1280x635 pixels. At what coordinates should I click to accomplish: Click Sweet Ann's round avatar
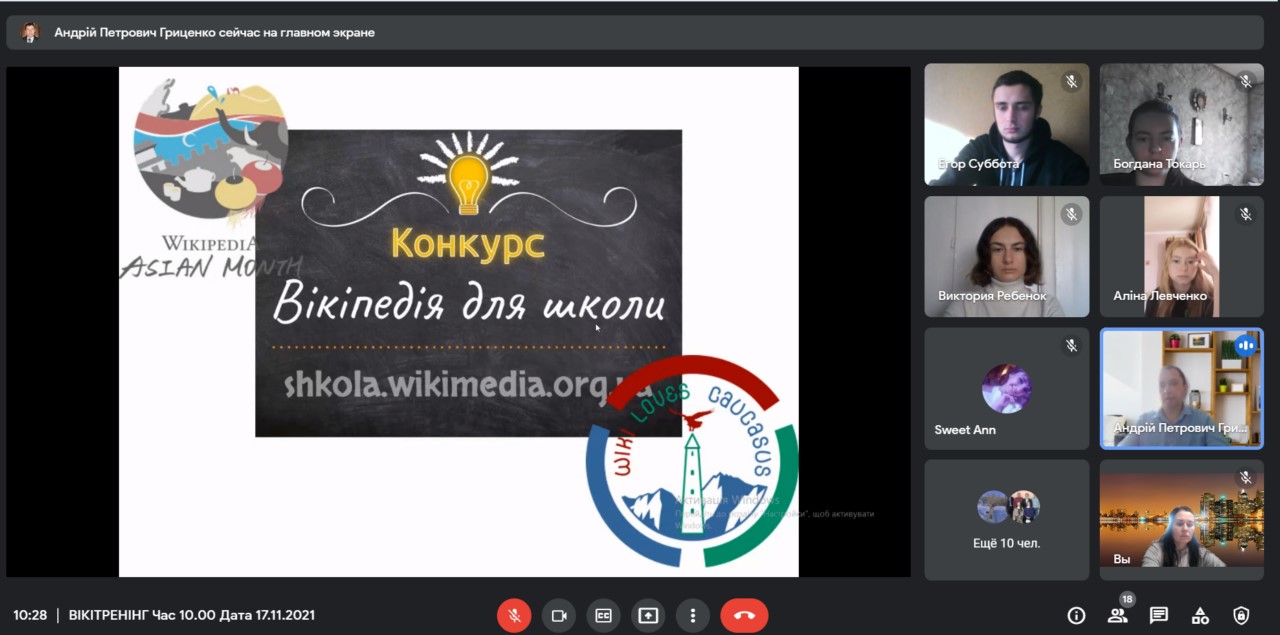1006,389
